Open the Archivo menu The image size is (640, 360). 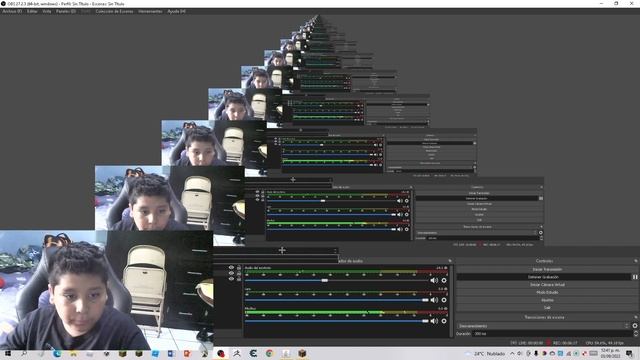click(x=12, y=11)
